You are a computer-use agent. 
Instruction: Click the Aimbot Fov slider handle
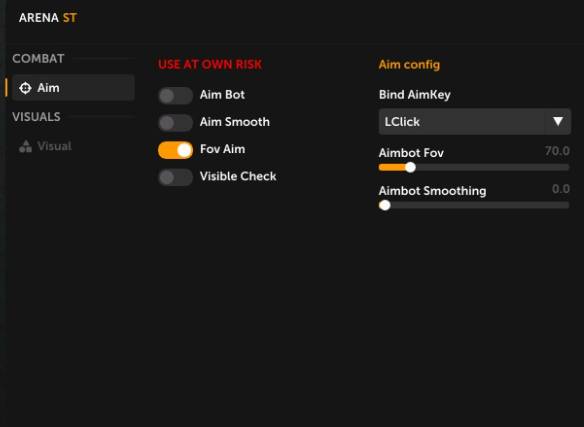click(410, 167)
